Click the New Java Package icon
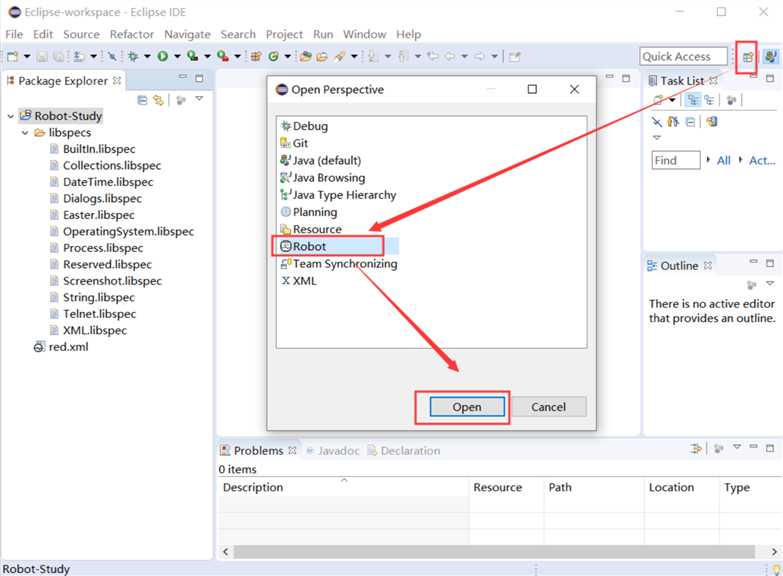 click(x=256, y=56)
